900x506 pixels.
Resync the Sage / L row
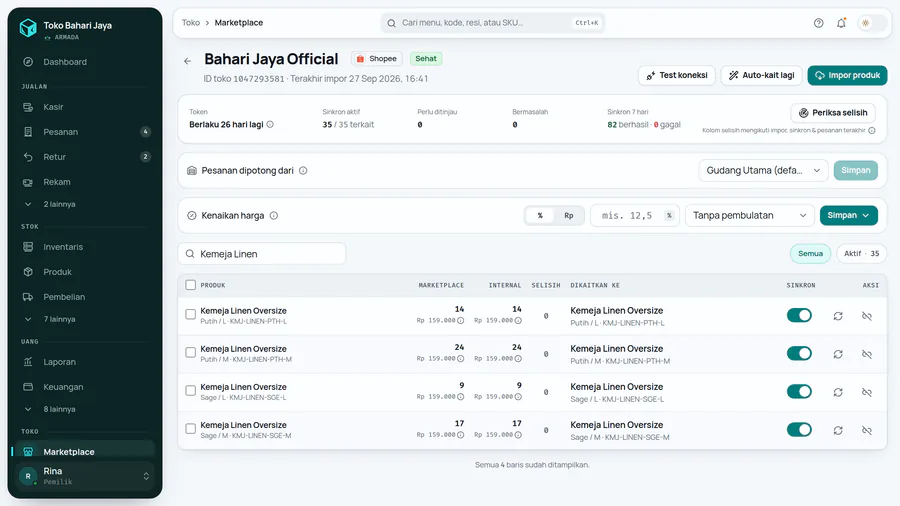[x=838, y=392]
